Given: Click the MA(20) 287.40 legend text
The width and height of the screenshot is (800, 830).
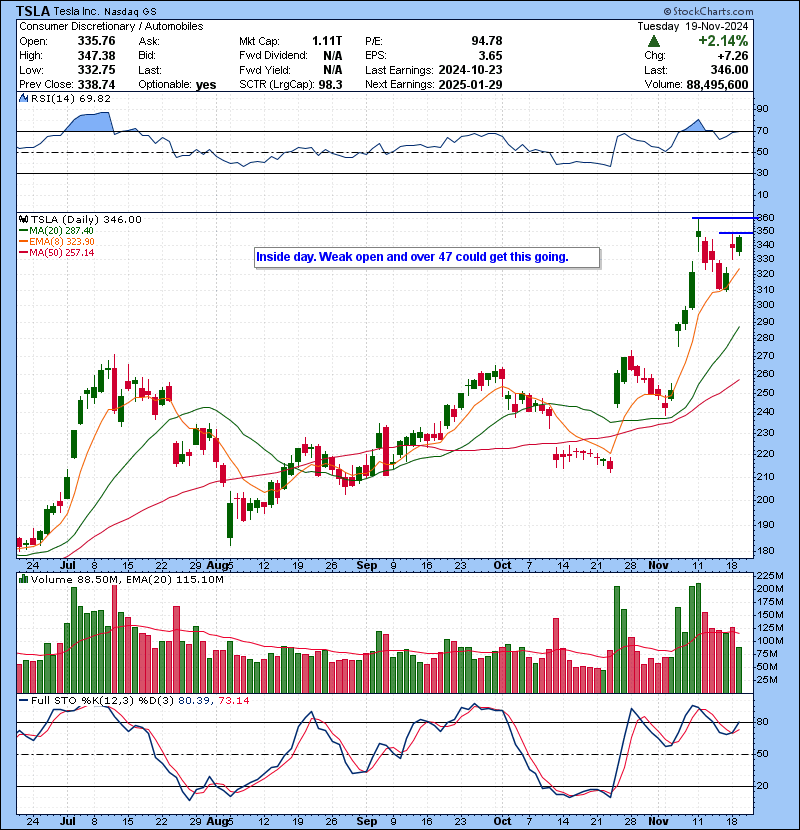Looking at the screenshot, I should pos(61,231).
